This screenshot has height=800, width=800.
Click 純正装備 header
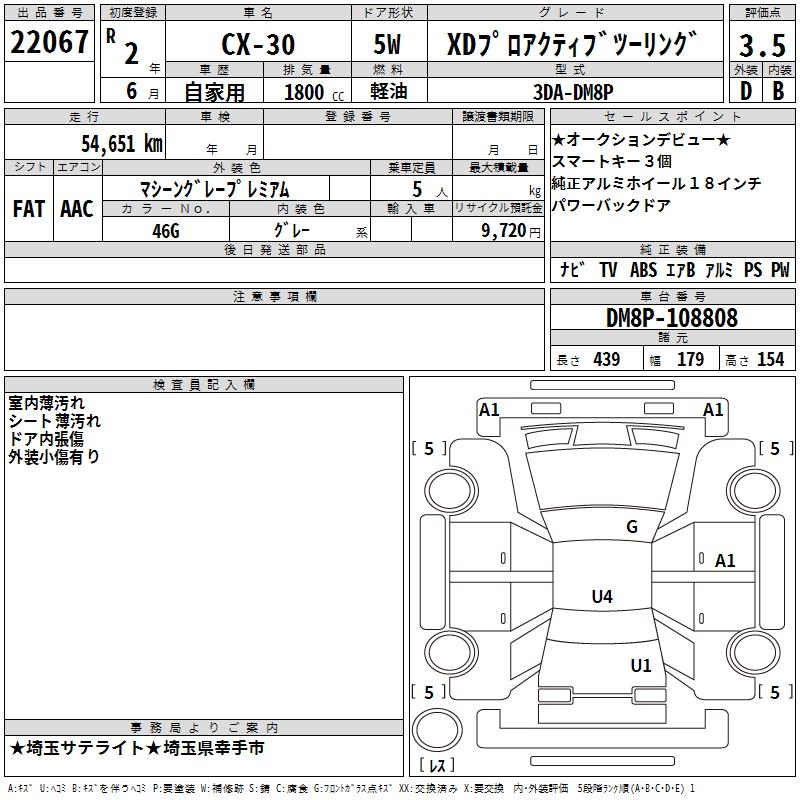click(672, 249)
